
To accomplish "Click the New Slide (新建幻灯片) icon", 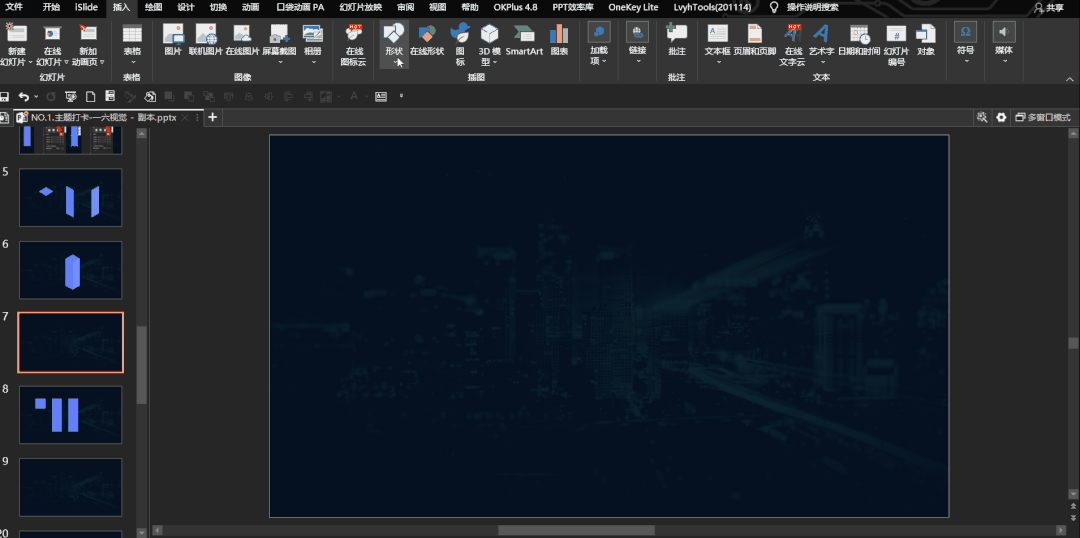I will pos(17,32).
